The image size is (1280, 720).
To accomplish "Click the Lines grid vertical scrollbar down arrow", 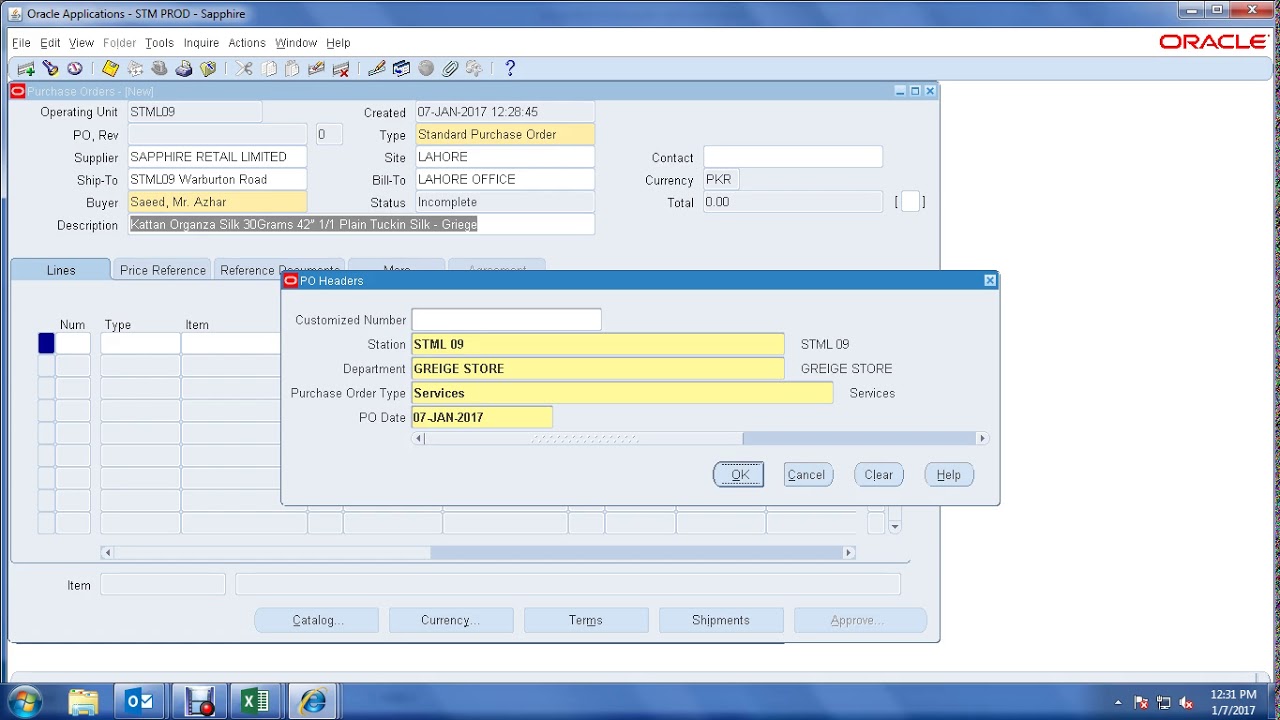I will (x=895, y=527).
